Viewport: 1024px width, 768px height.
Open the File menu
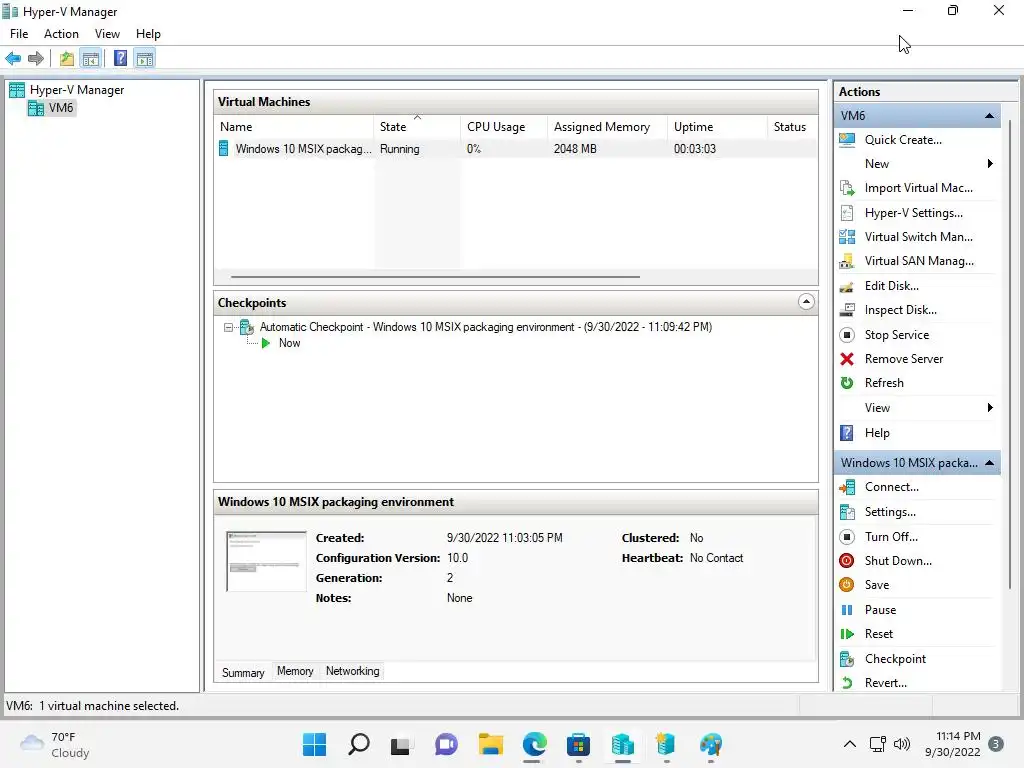coord(19,34)
